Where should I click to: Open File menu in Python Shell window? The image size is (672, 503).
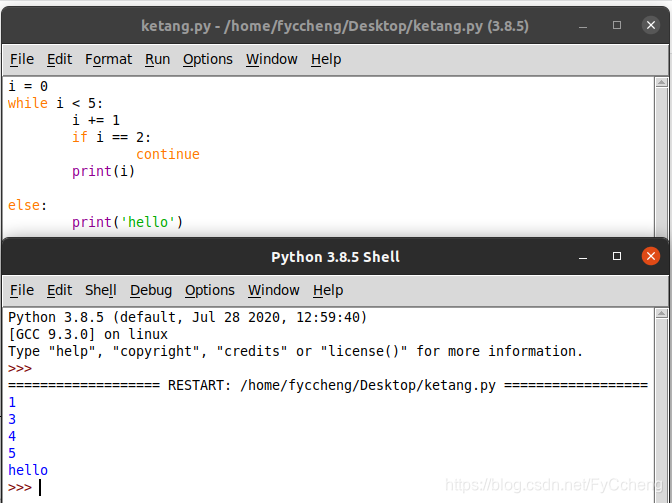click(22, 290)
